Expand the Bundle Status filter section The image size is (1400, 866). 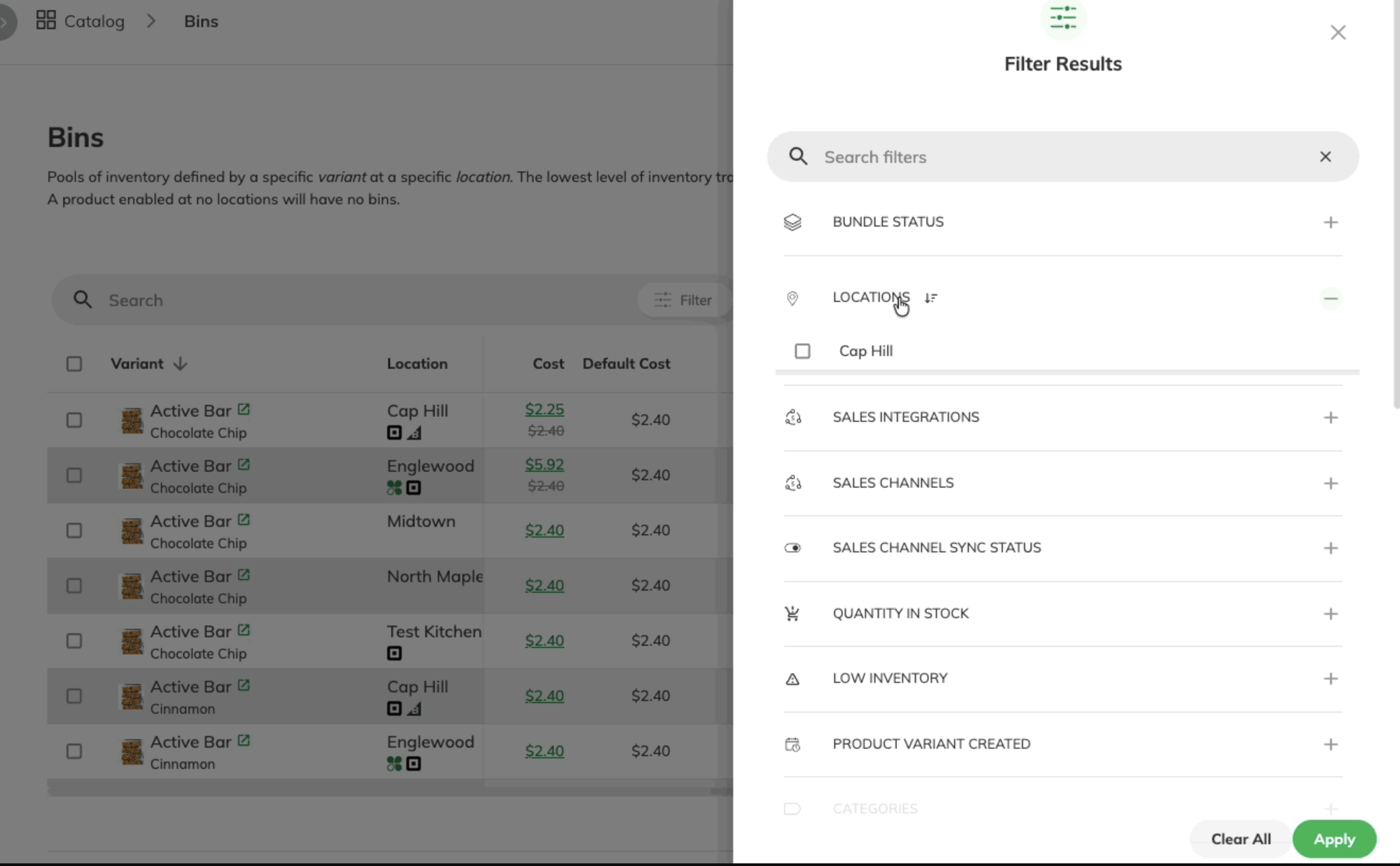coord(1330,222)
